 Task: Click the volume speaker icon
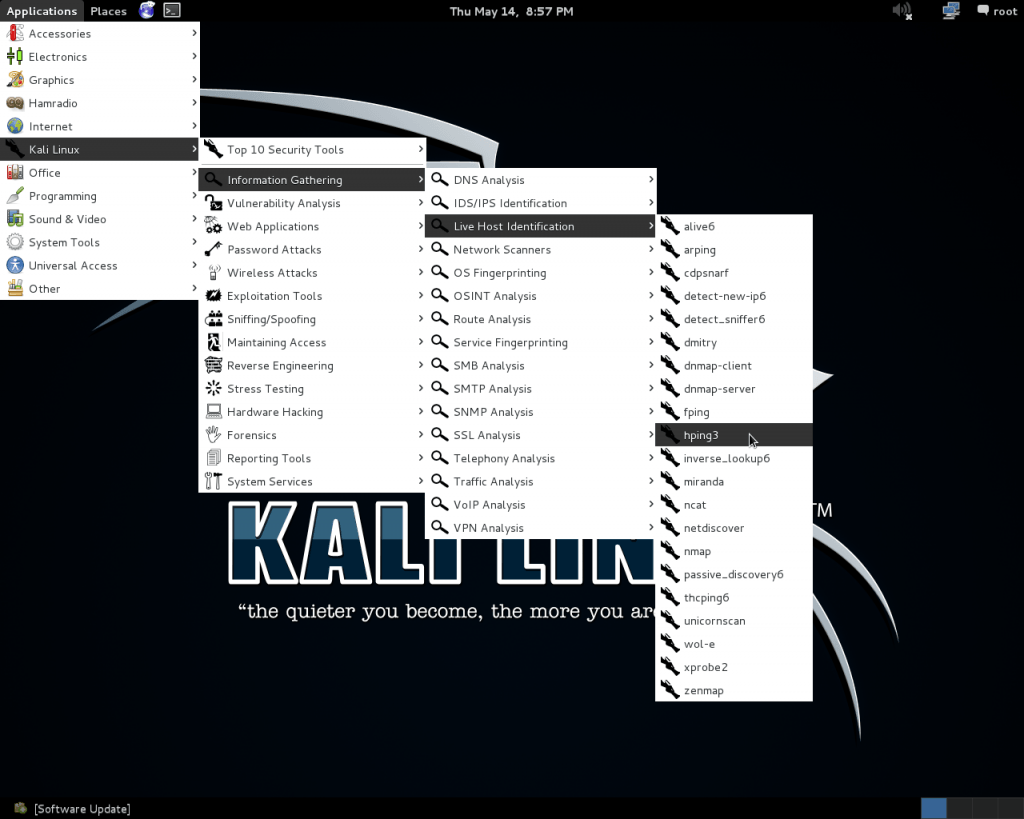tap(902, 10)
